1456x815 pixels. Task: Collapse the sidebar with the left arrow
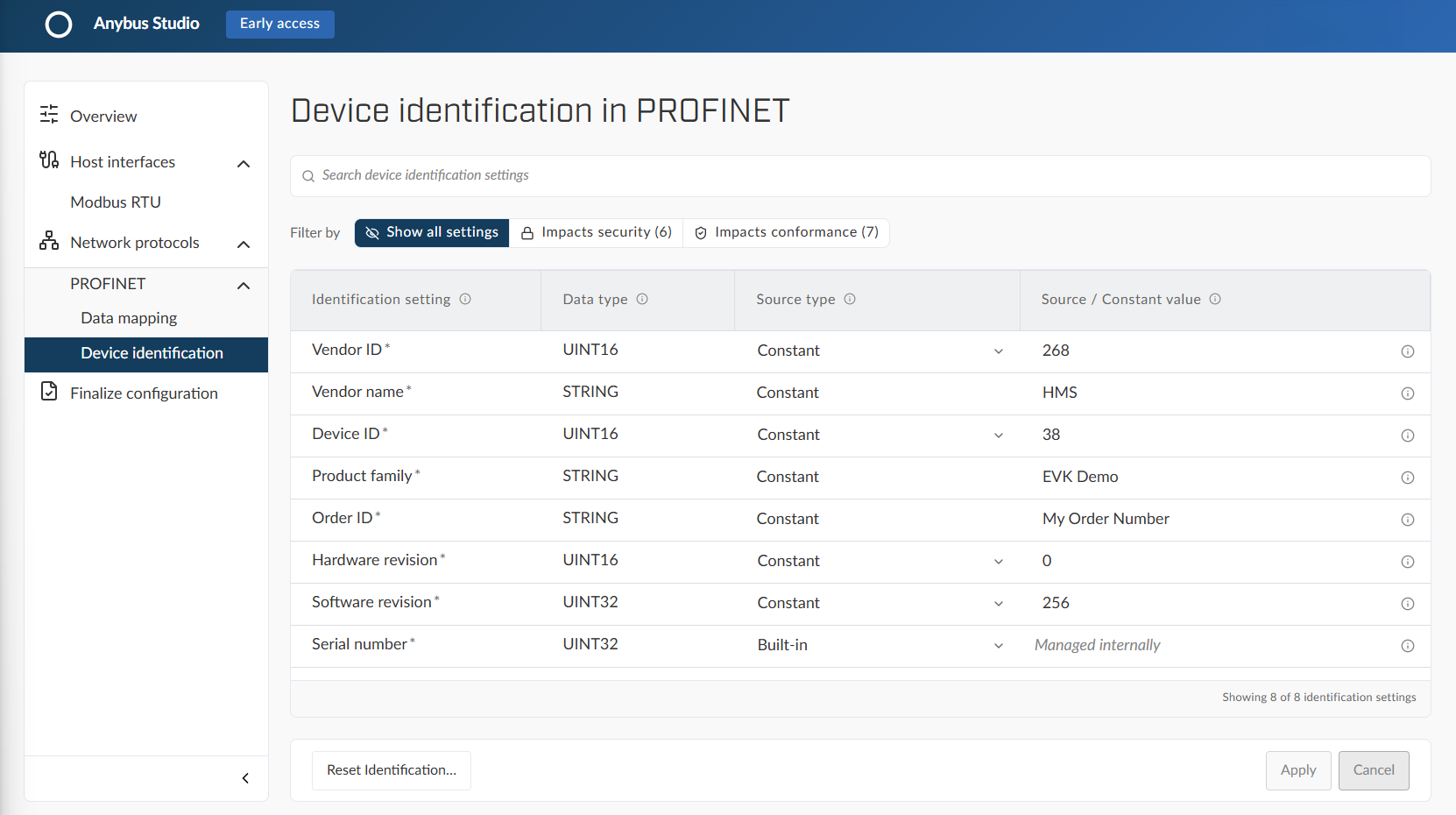point(245,778)
